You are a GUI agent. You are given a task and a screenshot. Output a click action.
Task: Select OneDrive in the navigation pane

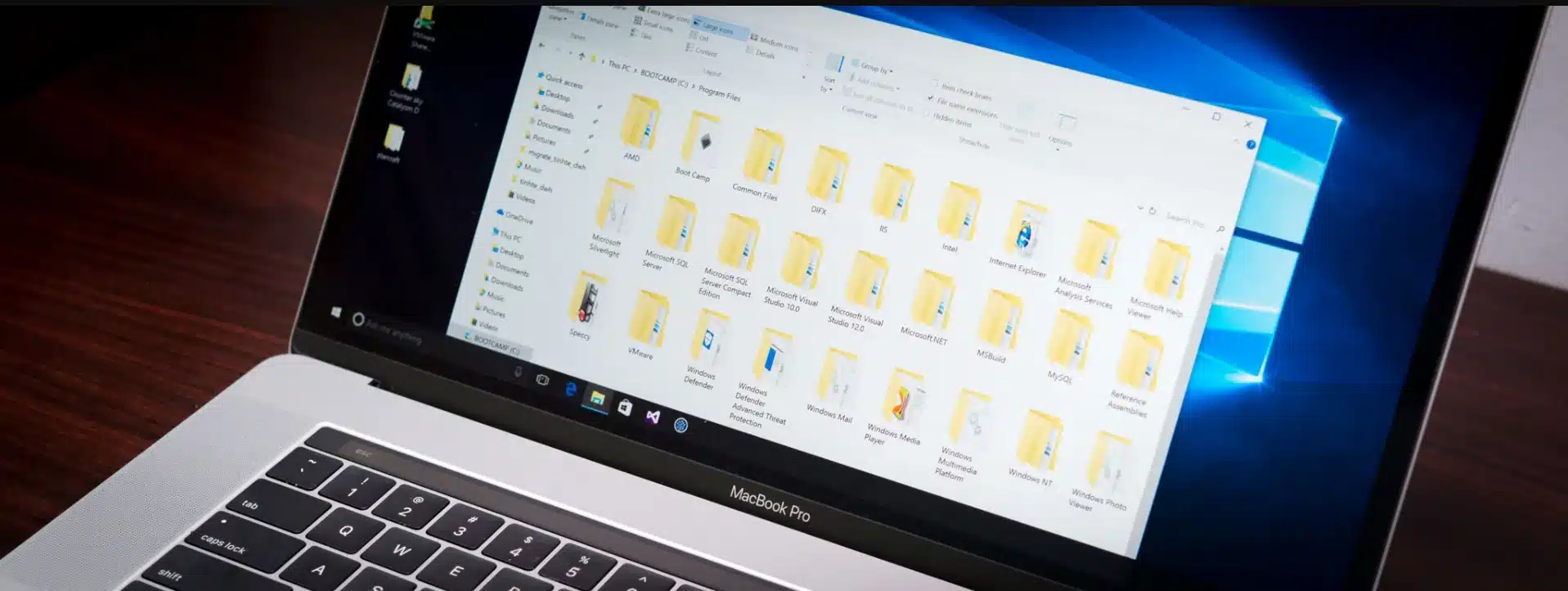518,218
